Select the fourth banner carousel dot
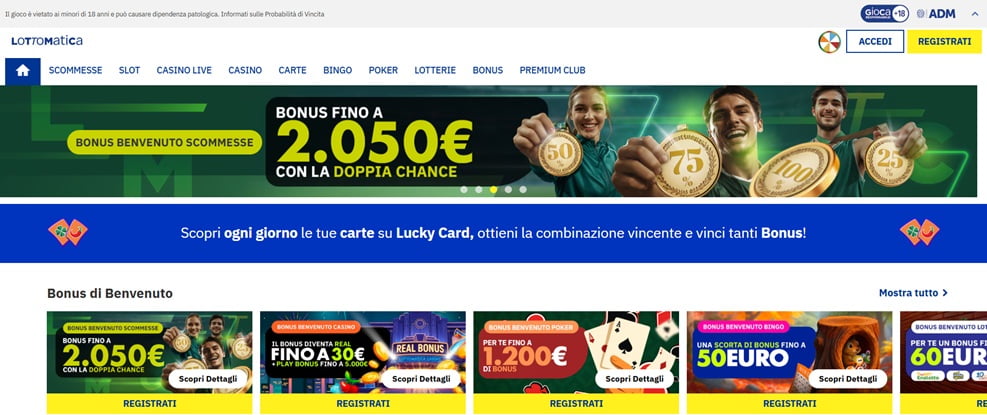987x415 pixels. pos(508,189)
